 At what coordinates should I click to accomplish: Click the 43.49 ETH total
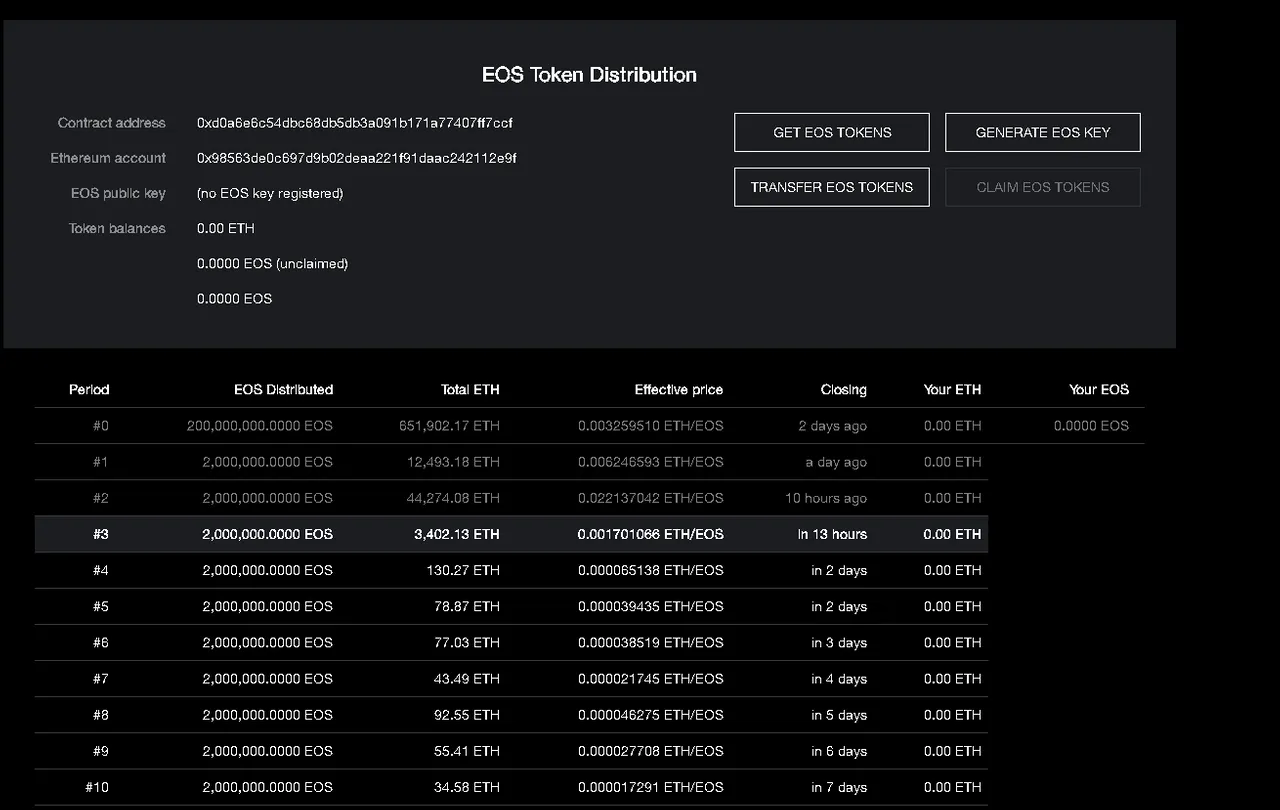click(x=467, y=679)
